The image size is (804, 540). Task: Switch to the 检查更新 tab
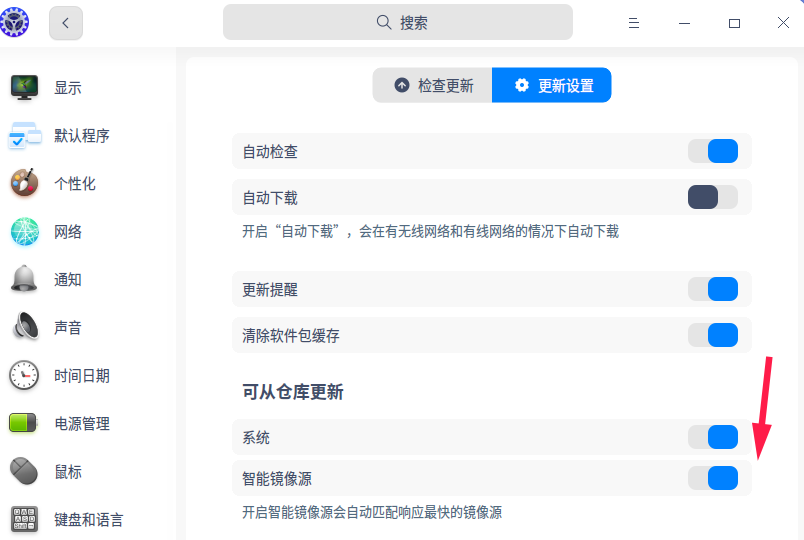pyautogui.click(x=432, y=85)
